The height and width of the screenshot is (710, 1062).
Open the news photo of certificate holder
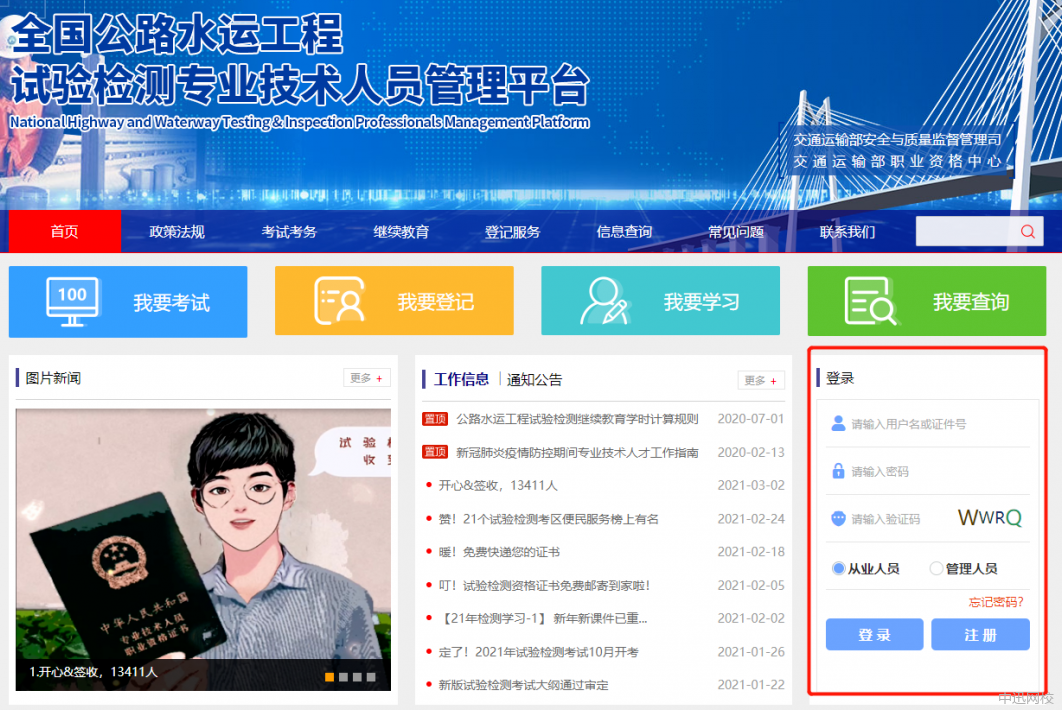click(x=203, y=535)
